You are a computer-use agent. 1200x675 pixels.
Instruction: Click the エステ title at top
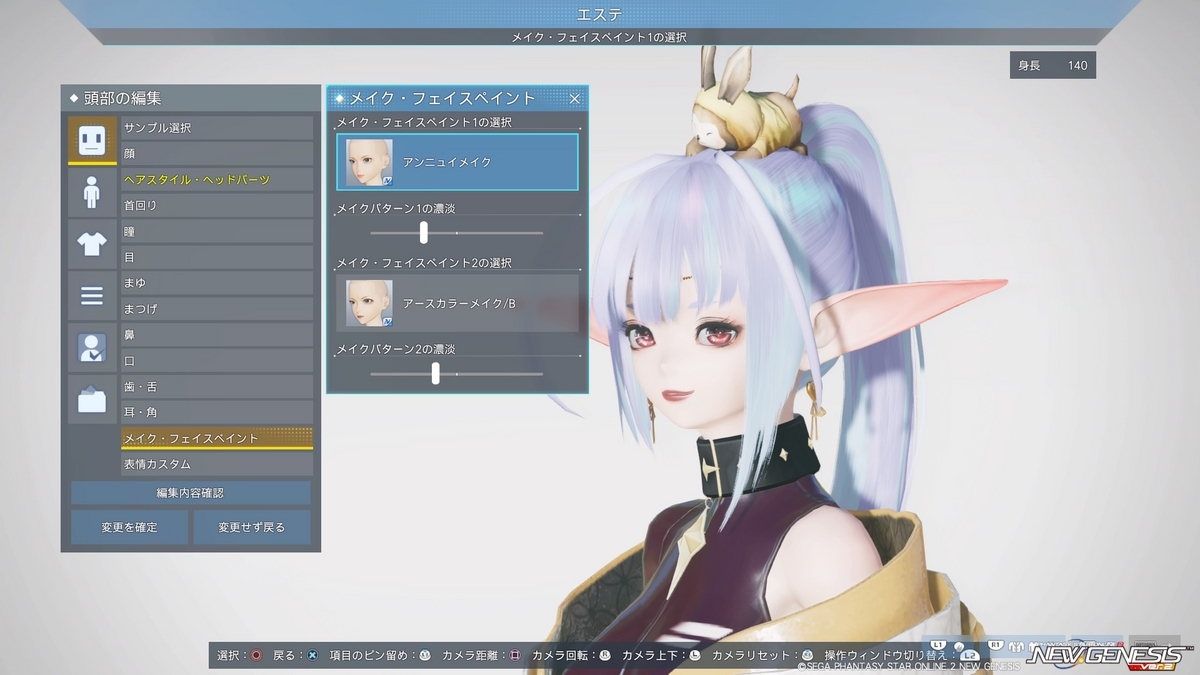[x=601, y=14]
